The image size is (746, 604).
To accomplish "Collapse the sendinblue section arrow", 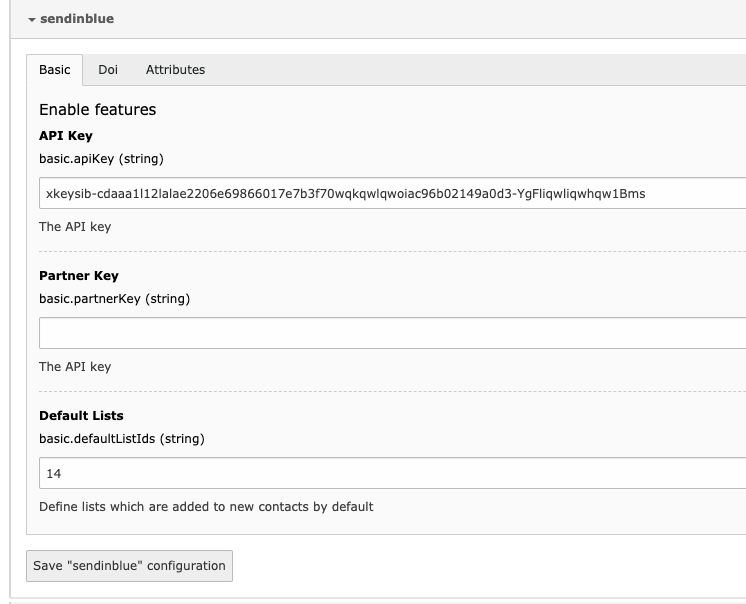I will tap(32, 19).
